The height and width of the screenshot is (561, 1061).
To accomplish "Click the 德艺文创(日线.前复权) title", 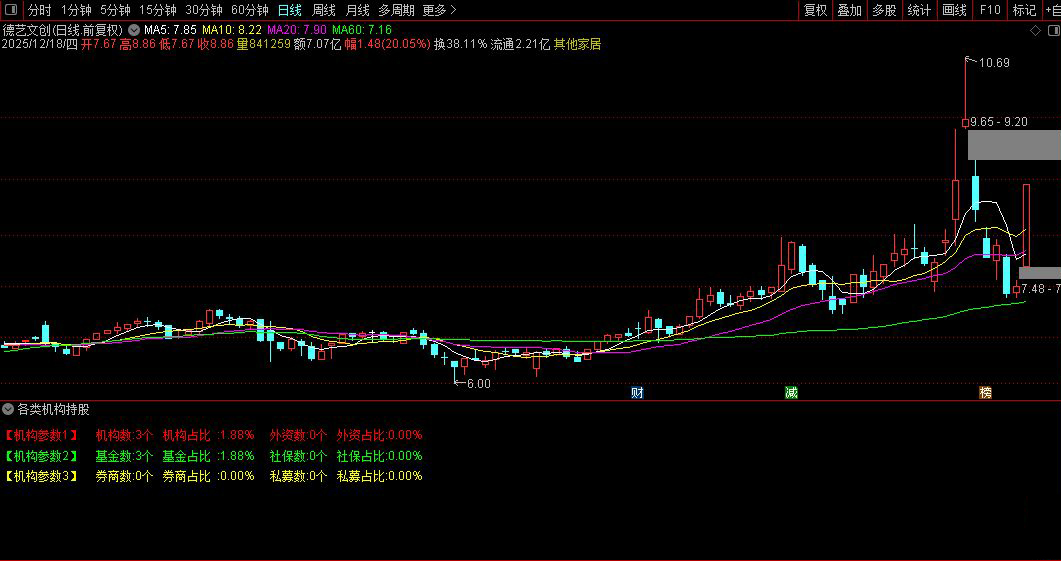I will tap(63, 30).
